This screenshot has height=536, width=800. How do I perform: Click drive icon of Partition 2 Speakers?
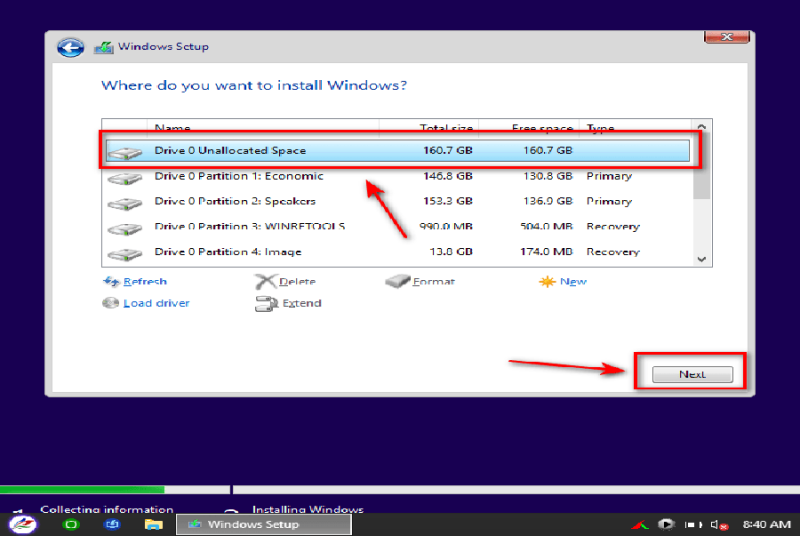coord(125,204)
